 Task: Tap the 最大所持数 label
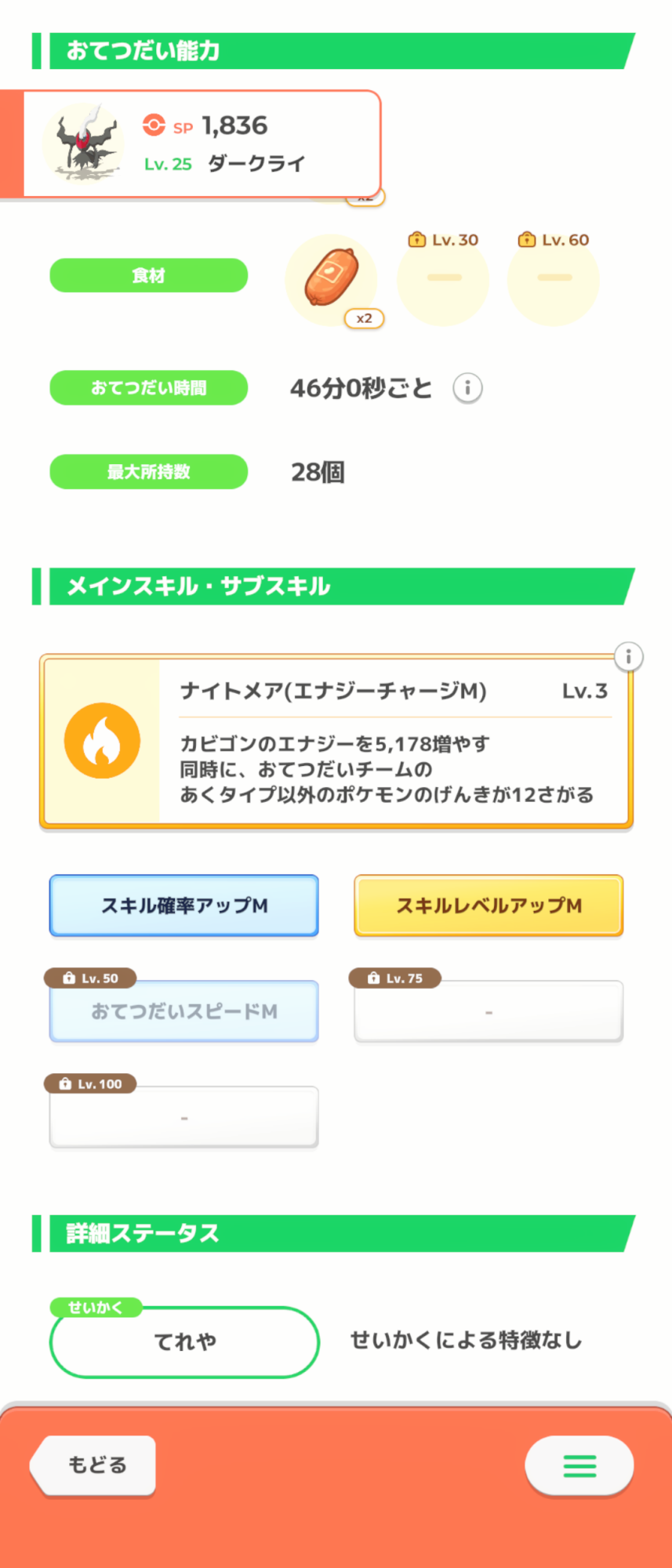point(149,472)
